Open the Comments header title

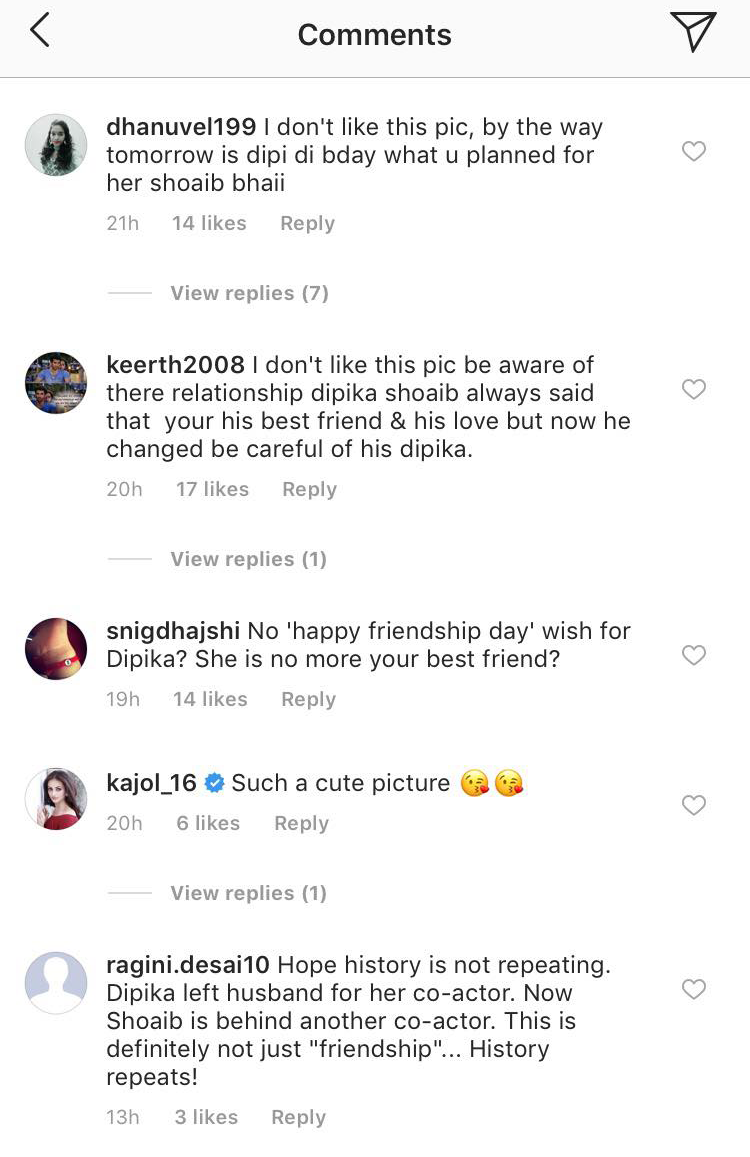374,33
